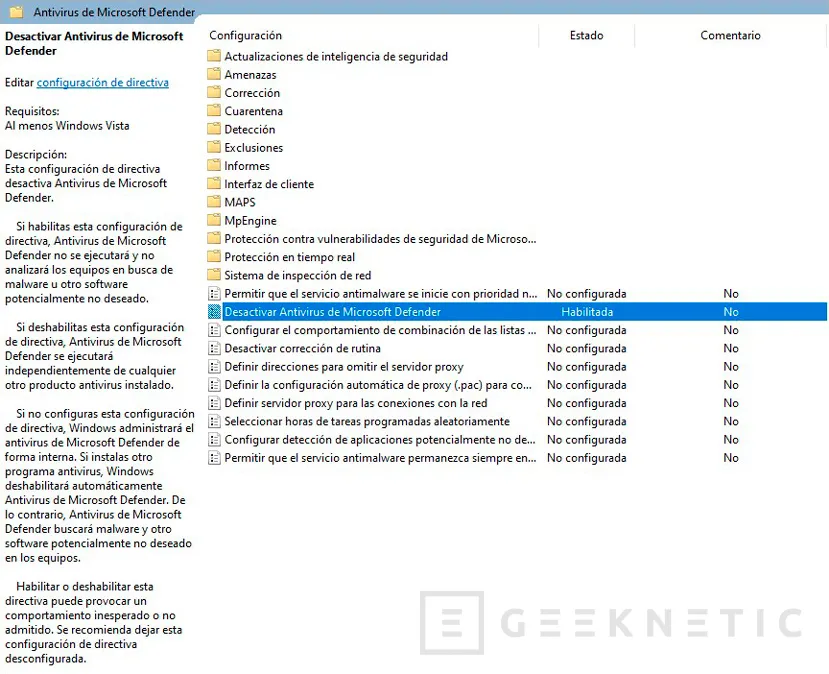Click the Corrección folder icon

pos(214,93)
